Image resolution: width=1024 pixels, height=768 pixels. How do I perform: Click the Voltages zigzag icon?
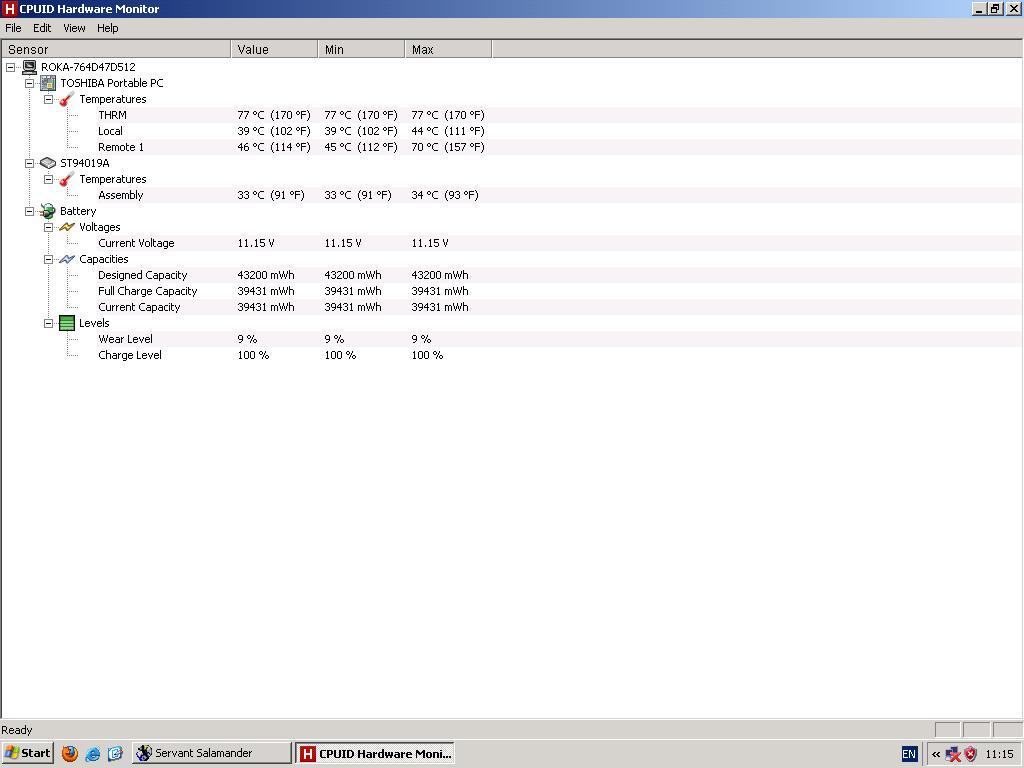click(x=67, y=227)
